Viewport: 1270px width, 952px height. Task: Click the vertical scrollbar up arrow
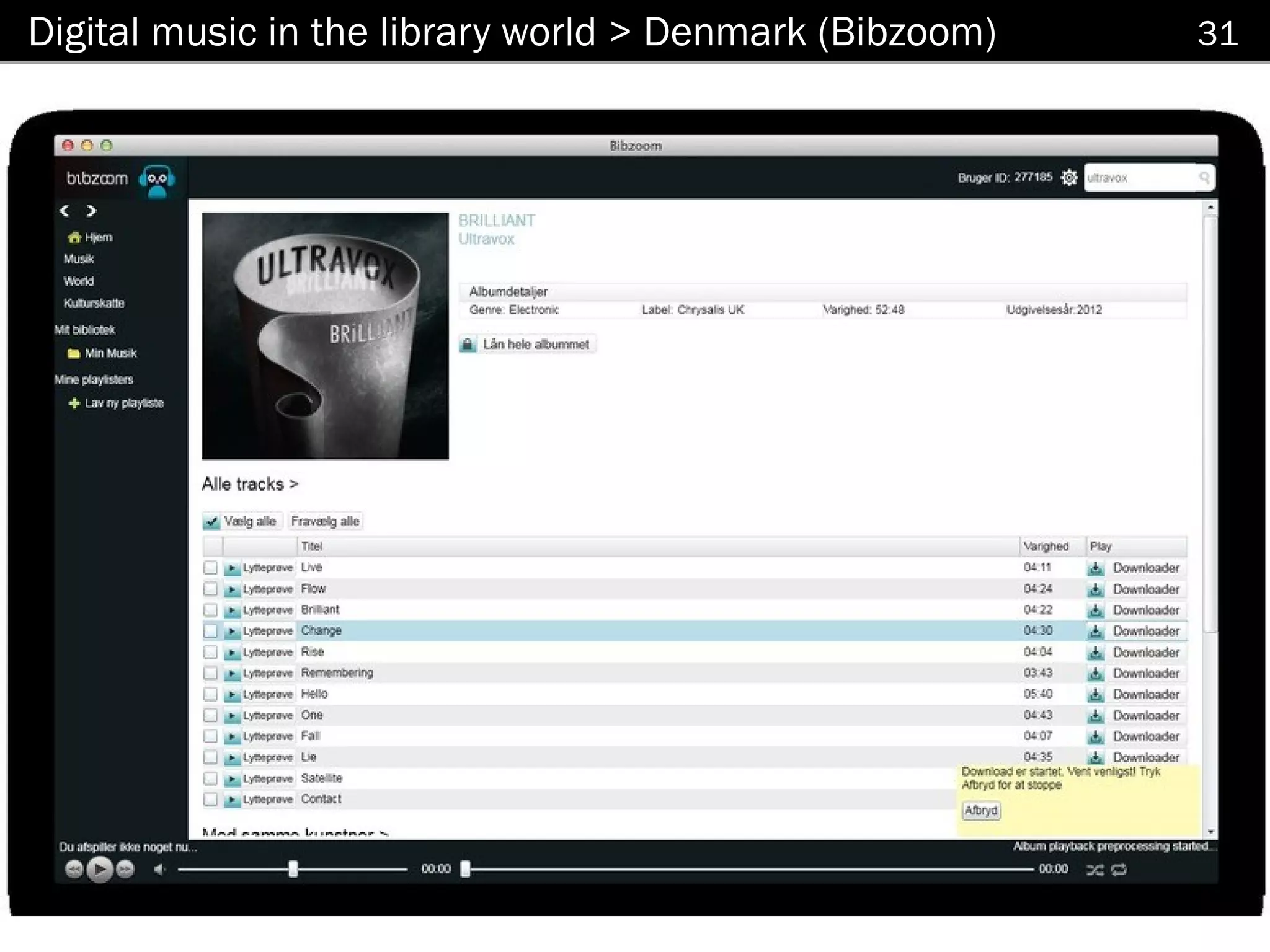(x=1210, y=208)
